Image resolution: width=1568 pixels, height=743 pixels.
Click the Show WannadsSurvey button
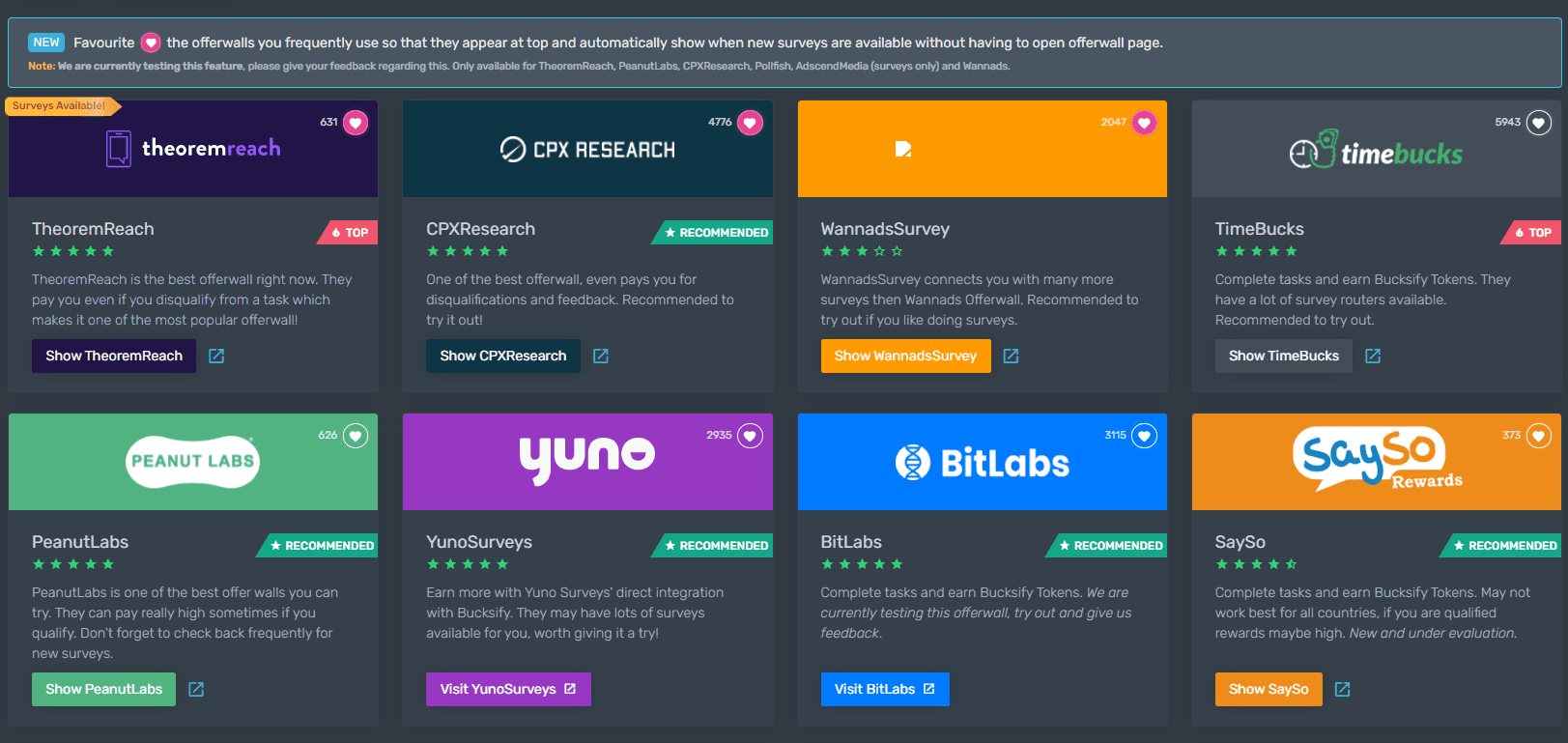pyautogui.click(x=906, y=356)
